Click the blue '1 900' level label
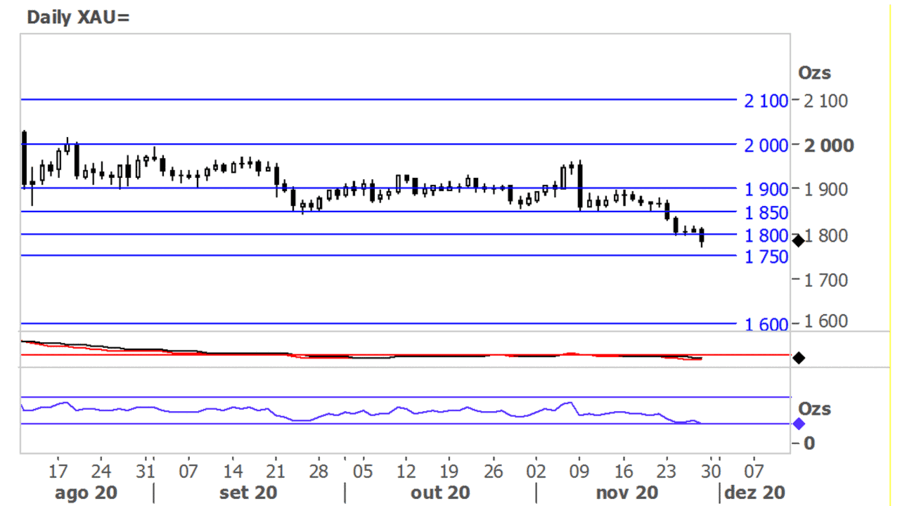 pos(766,189)
